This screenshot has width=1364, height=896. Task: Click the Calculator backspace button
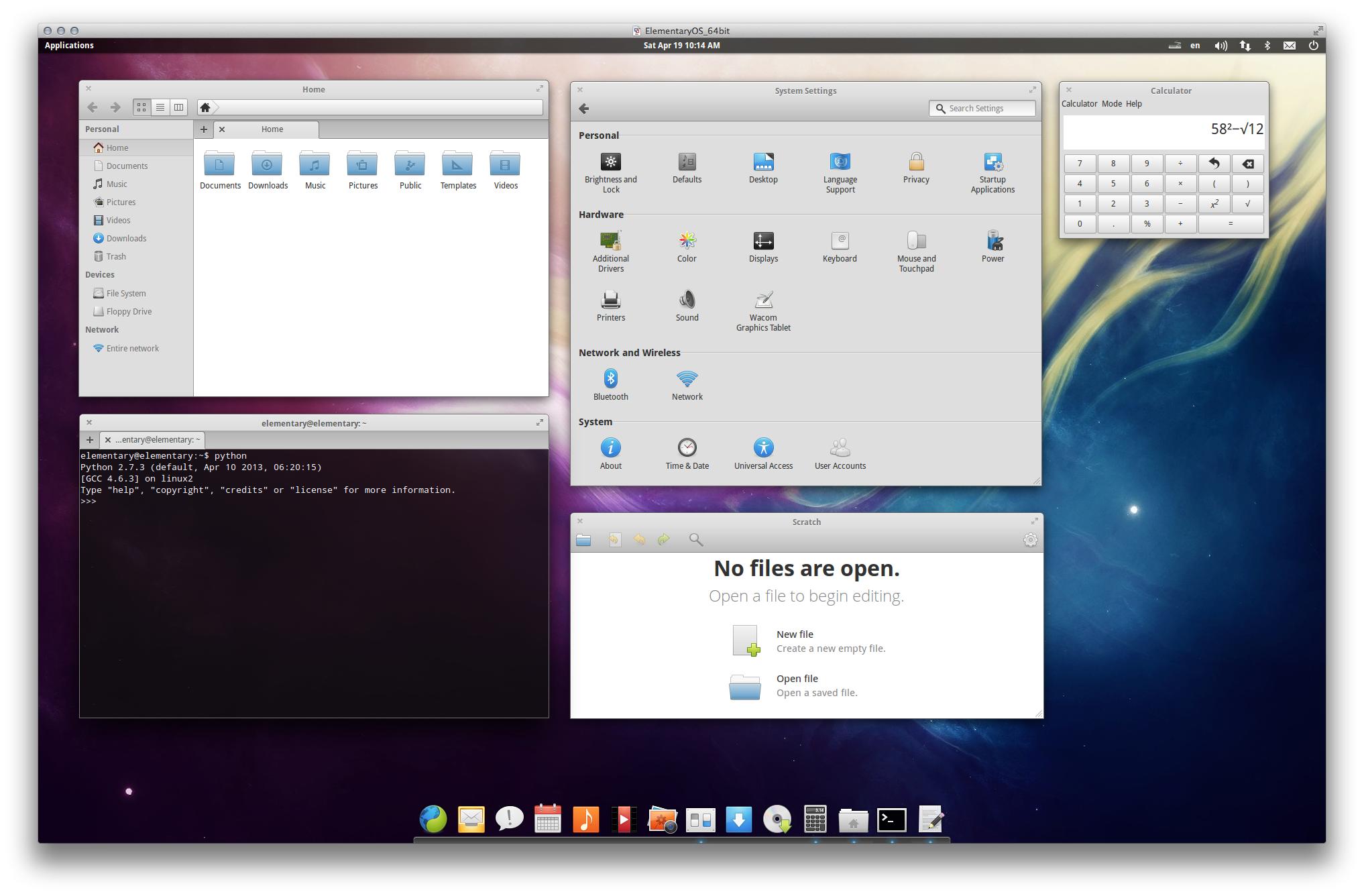click(1247, 164)
